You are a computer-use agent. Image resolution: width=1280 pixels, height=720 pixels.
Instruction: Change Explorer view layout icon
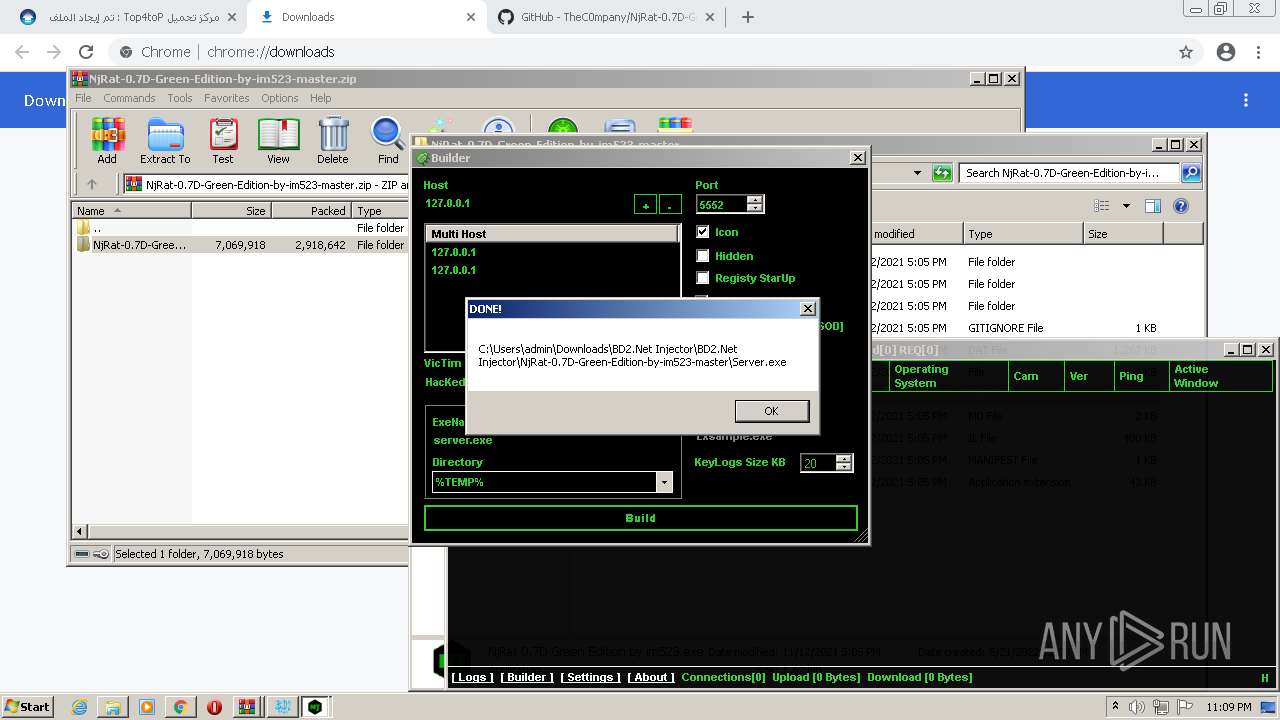(x=1101, y=206)
